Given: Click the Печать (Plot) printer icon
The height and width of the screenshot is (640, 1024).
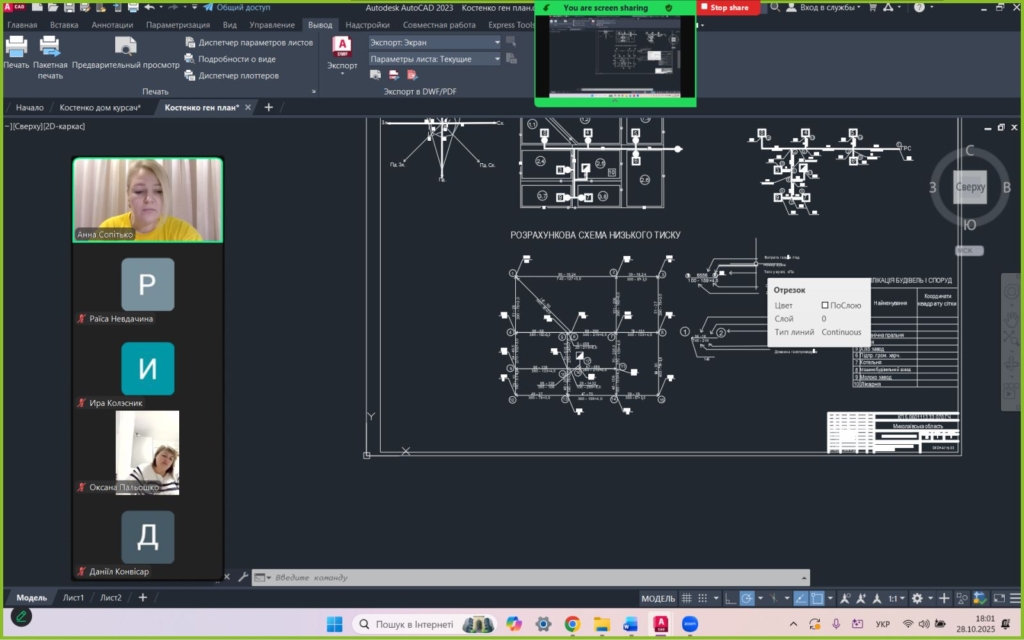Looking at the screenshot, I should (x=16, y=47).
